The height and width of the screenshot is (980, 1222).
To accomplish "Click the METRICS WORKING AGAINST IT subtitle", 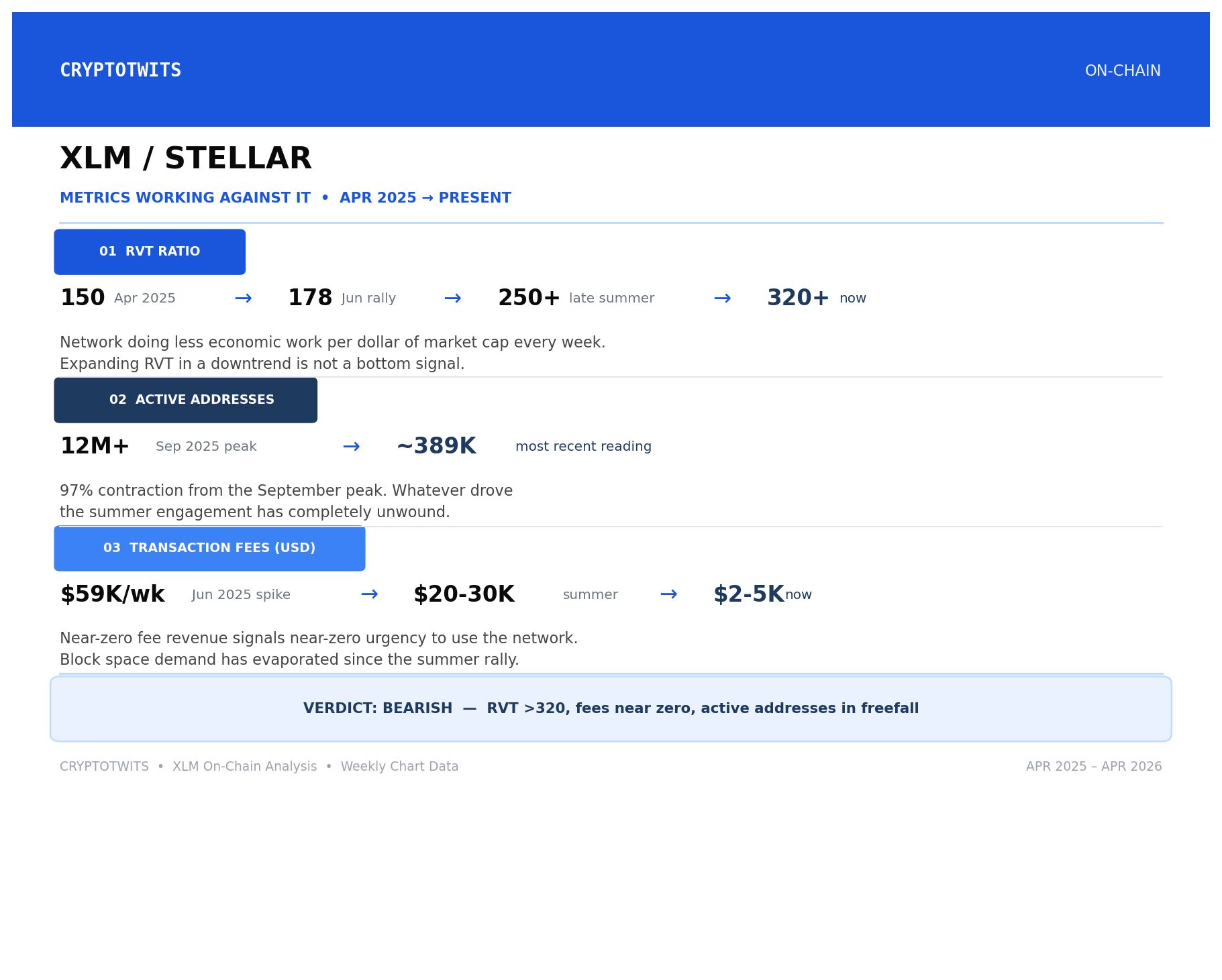I will point(285,198).
